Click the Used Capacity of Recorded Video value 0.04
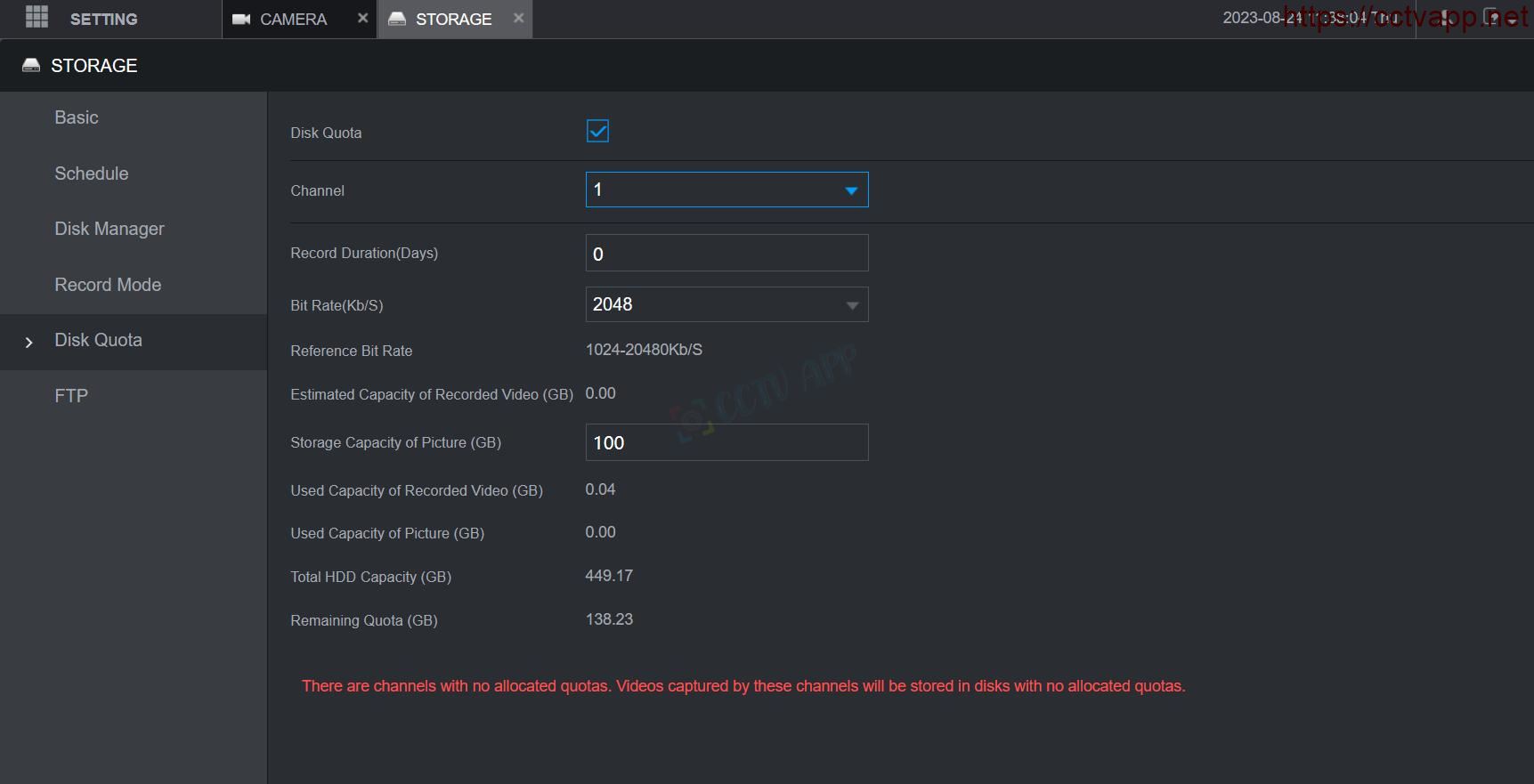1534x784 pixels. 600,489
